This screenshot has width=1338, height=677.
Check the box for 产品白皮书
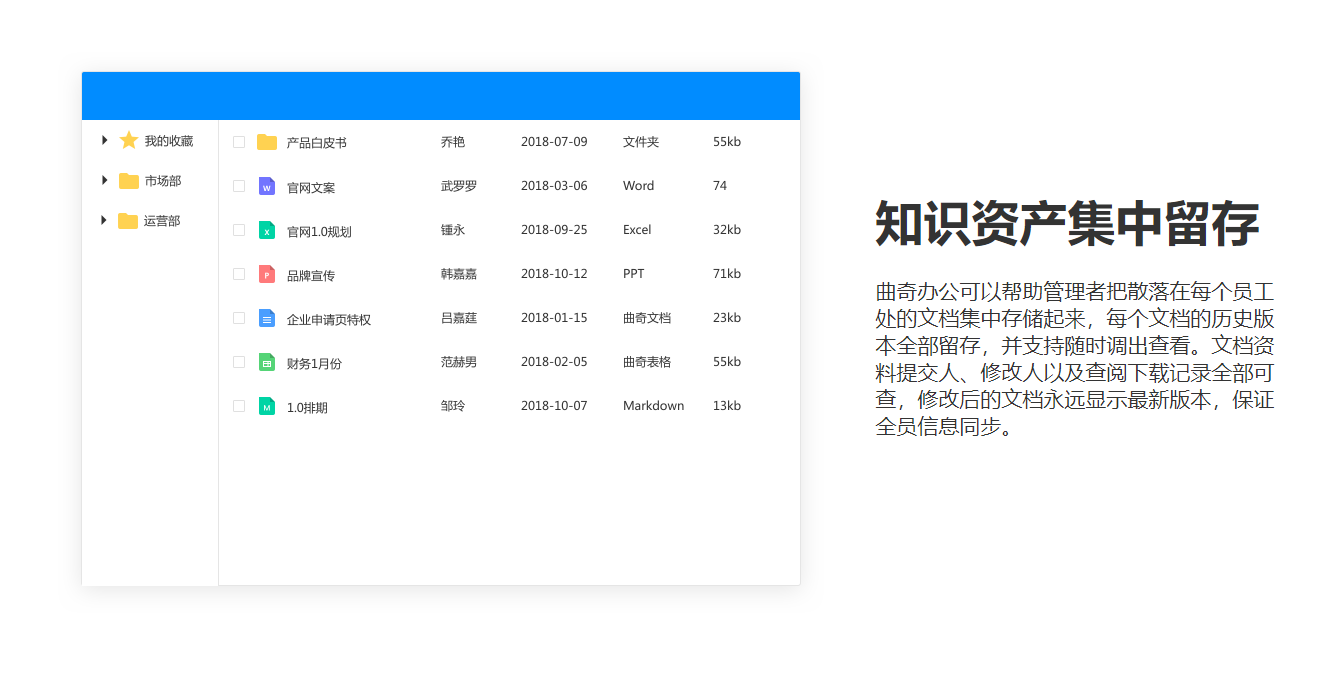(239, 142)
